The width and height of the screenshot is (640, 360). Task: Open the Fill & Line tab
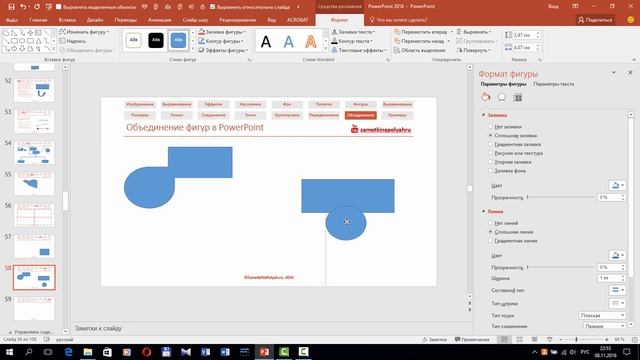[x=485, y=97]
